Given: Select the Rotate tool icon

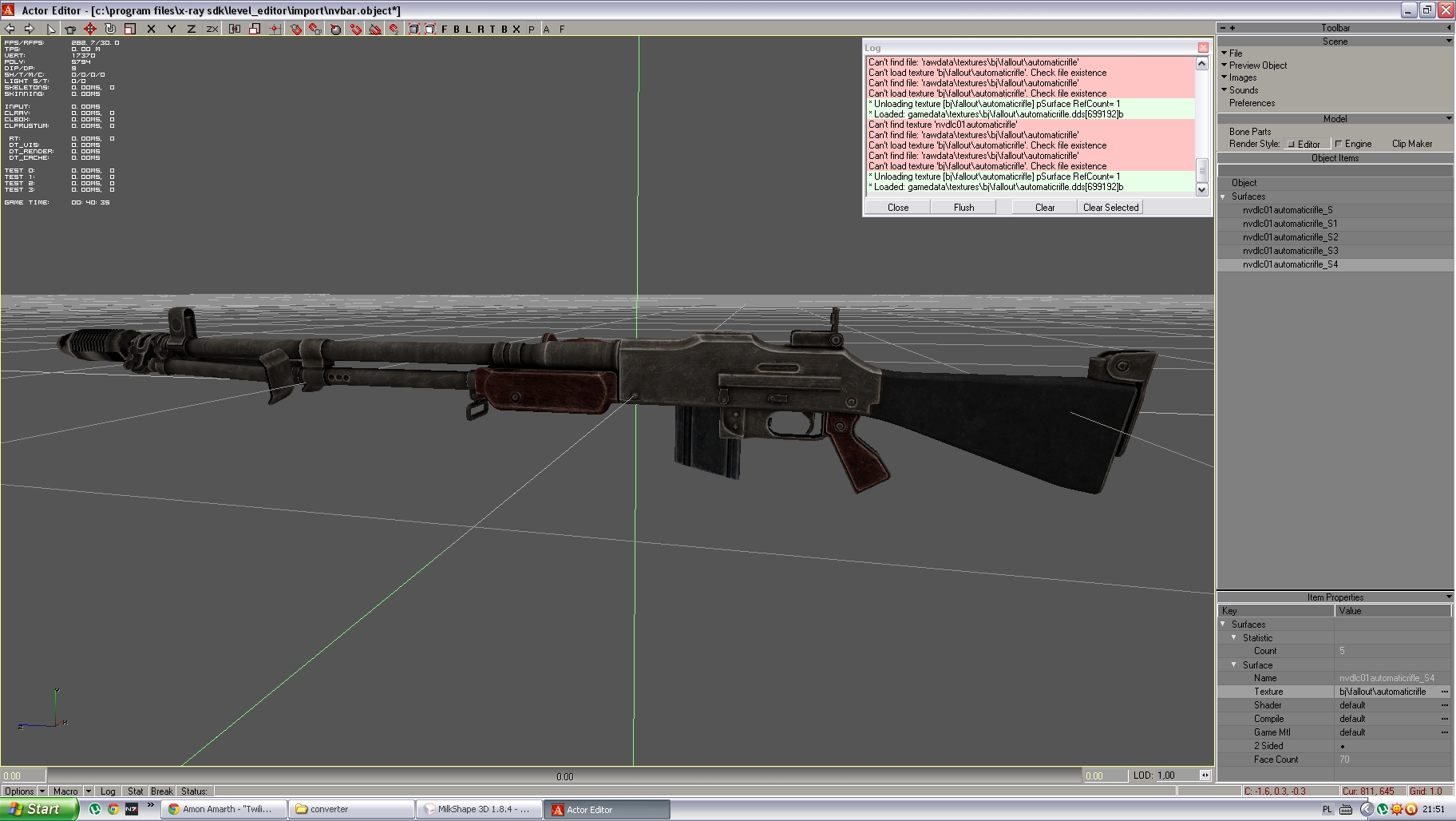Looking at the screenshot, I should pos(110,29).
